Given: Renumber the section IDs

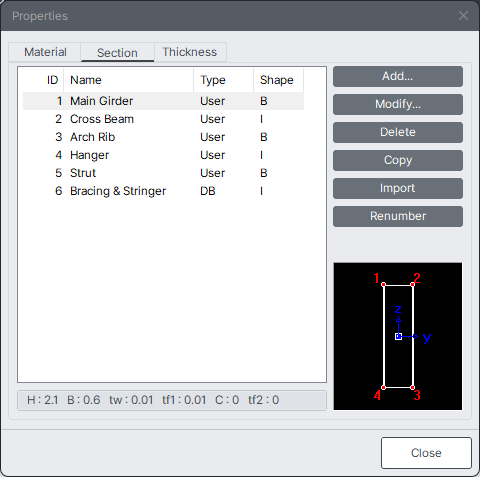Looking at the screenshot, I should 398,216.
